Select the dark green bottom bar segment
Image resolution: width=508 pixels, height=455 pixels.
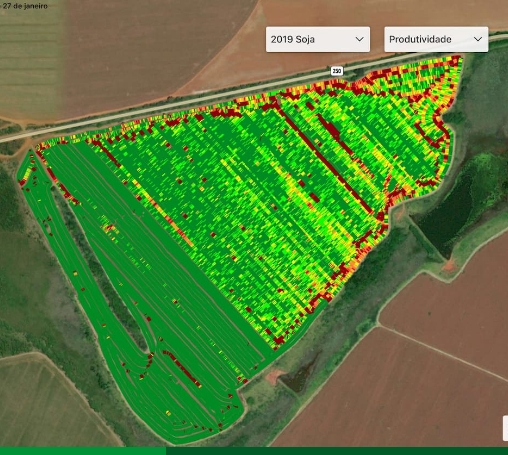pos(337,451)
